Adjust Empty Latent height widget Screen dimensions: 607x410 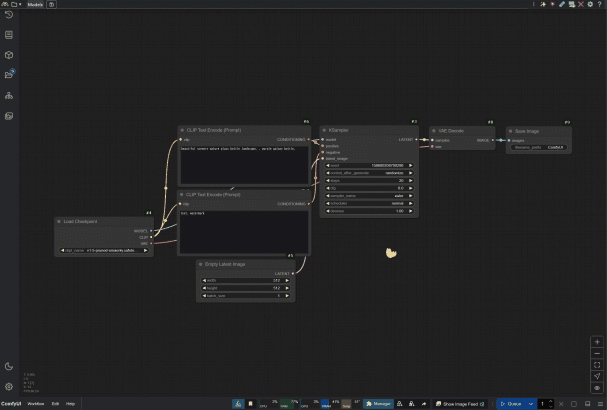pyautogui.click(x=245, y=288)
